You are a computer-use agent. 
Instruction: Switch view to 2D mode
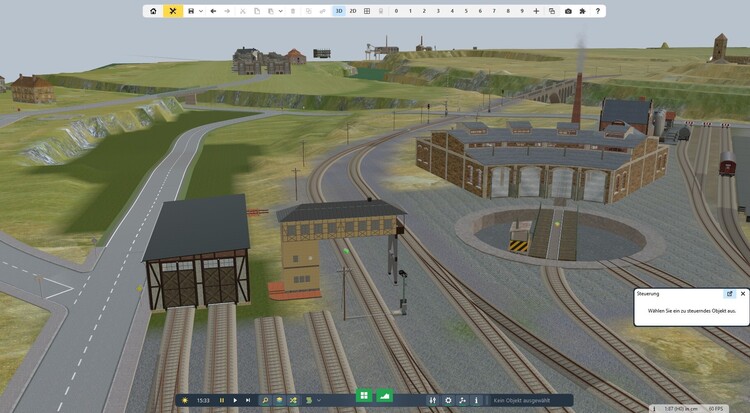tap(353, 11)
